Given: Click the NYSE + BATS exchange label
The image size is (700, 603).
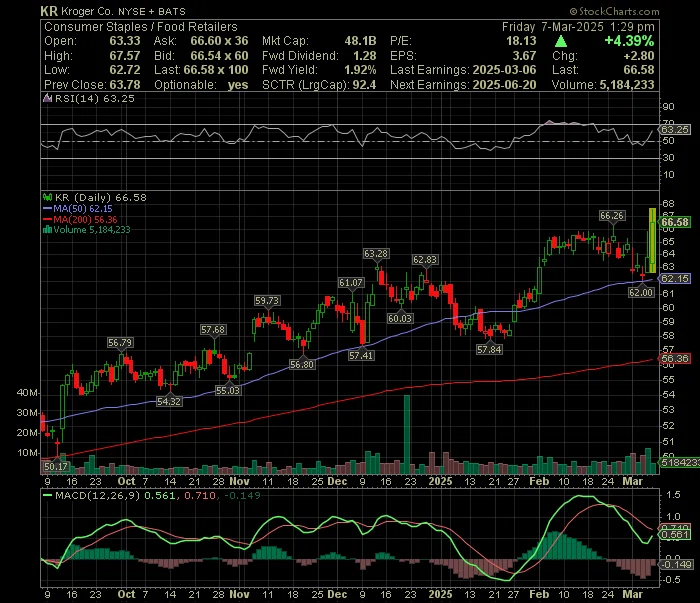Looking at the screenshot, I should (152, 12).
